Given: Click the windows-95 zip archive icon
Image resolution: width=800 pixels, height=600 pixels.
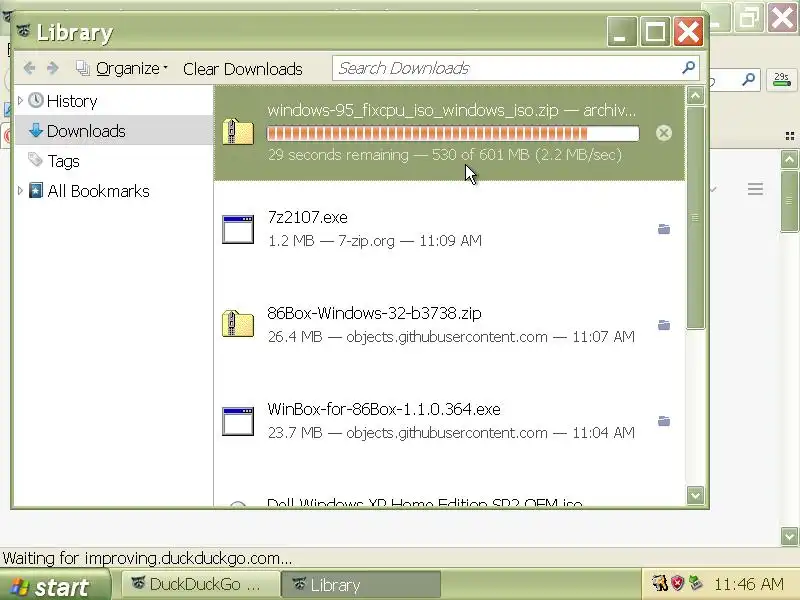Looking at the screenshot, I should tap(238, 132).
